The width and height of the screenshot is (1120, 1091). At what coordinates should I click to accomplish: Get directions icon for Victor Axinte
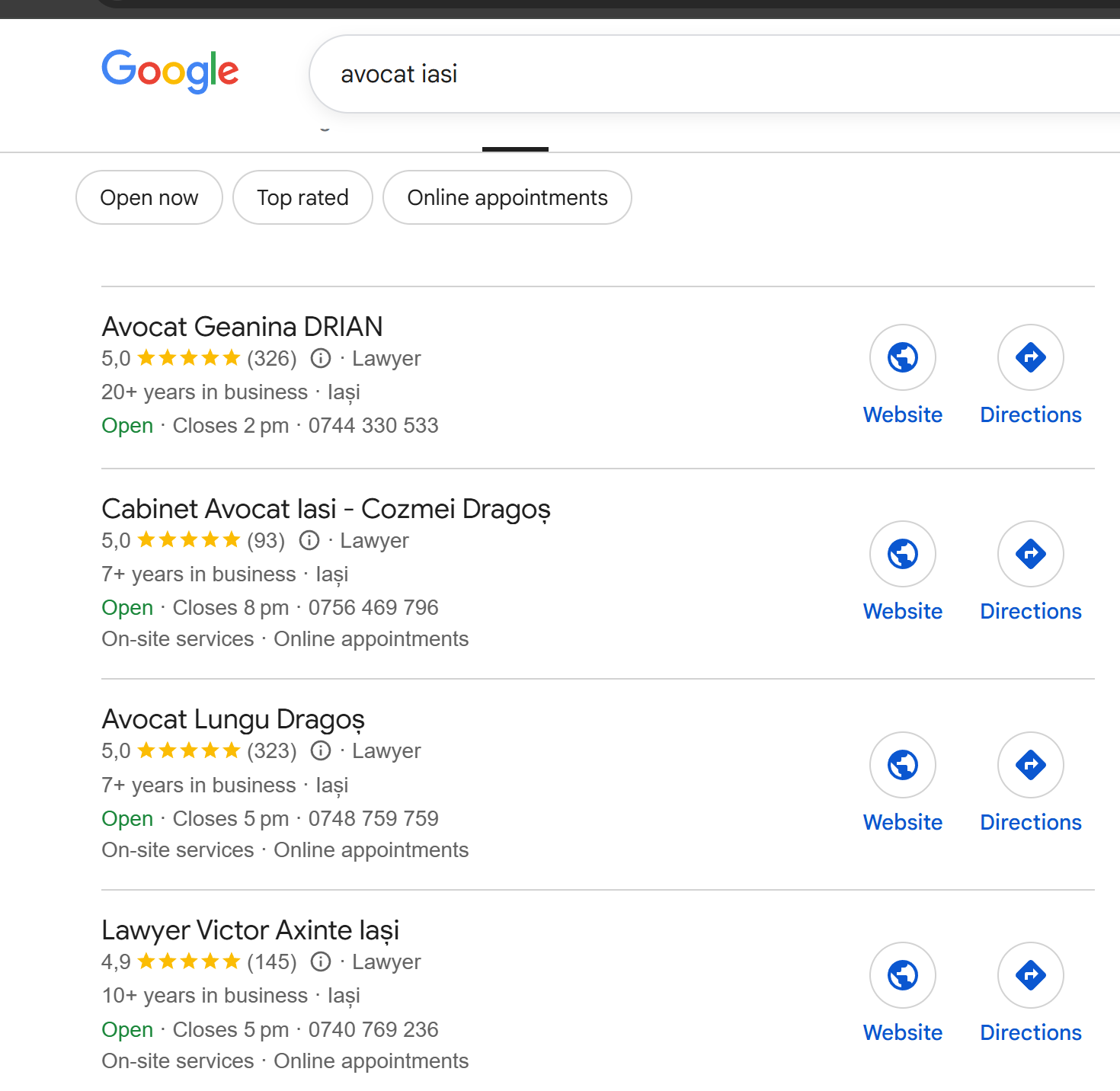point(1031,975)
